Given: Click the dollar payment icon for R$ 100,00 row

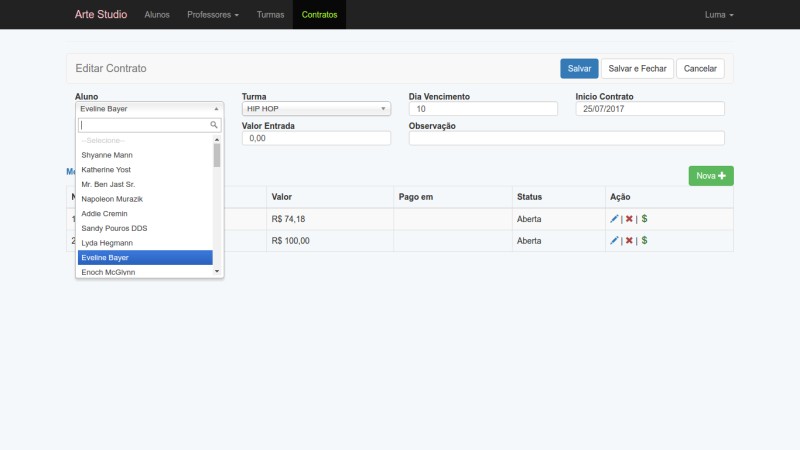Looking at the screenshot, I should (x=644, y=241).
